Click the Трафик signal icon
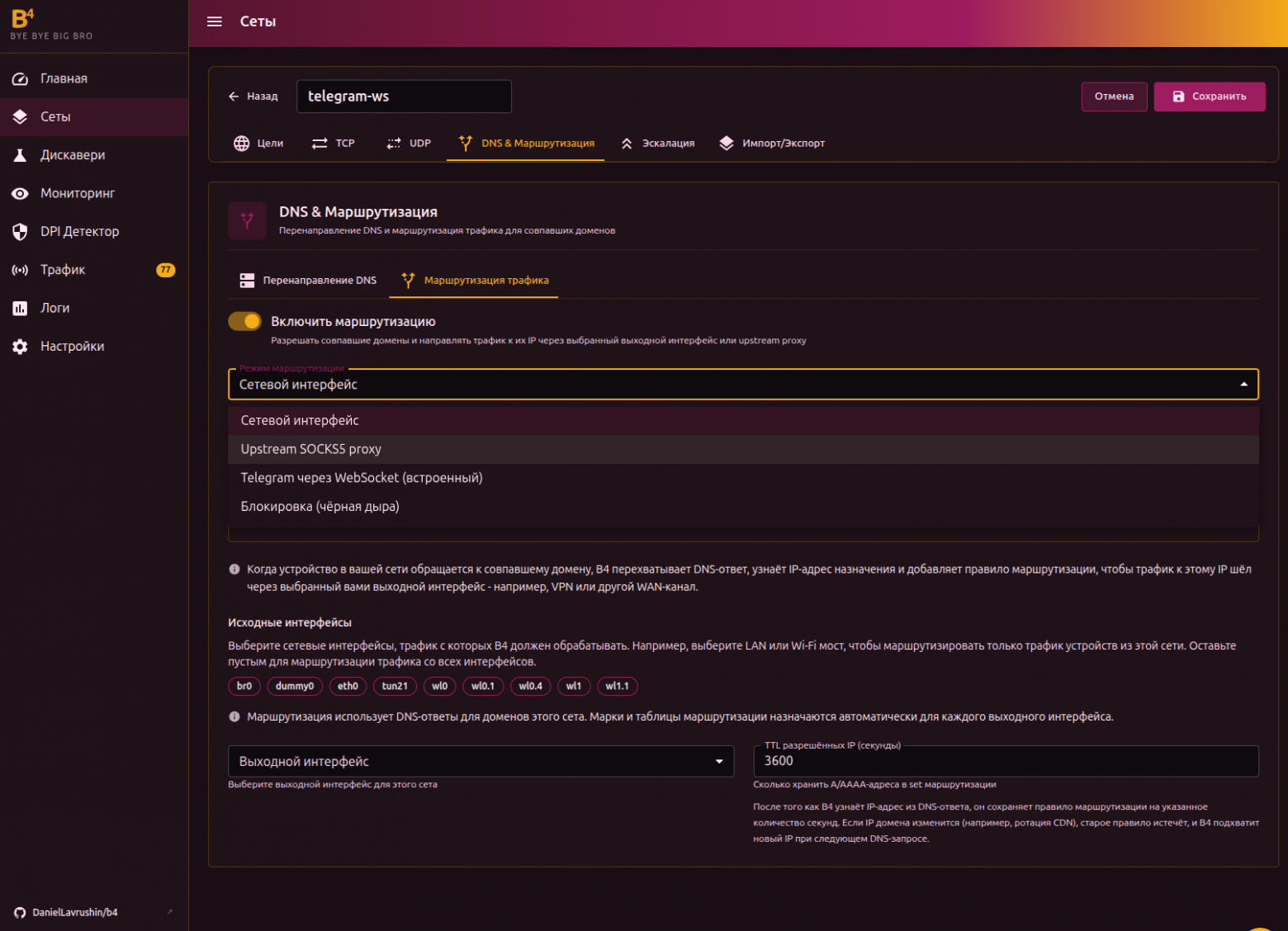Image resolution: width=1288 pixels, height=931 pixels. point(20,270)
